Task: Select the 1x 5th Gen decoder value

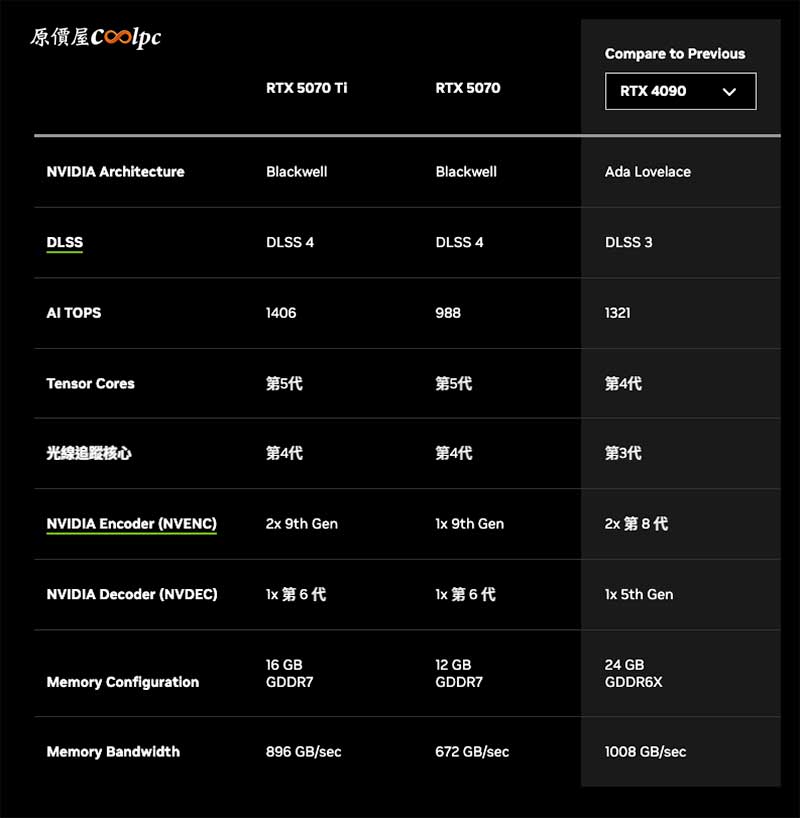Action: pyautogui.click(x=639, y=594)
